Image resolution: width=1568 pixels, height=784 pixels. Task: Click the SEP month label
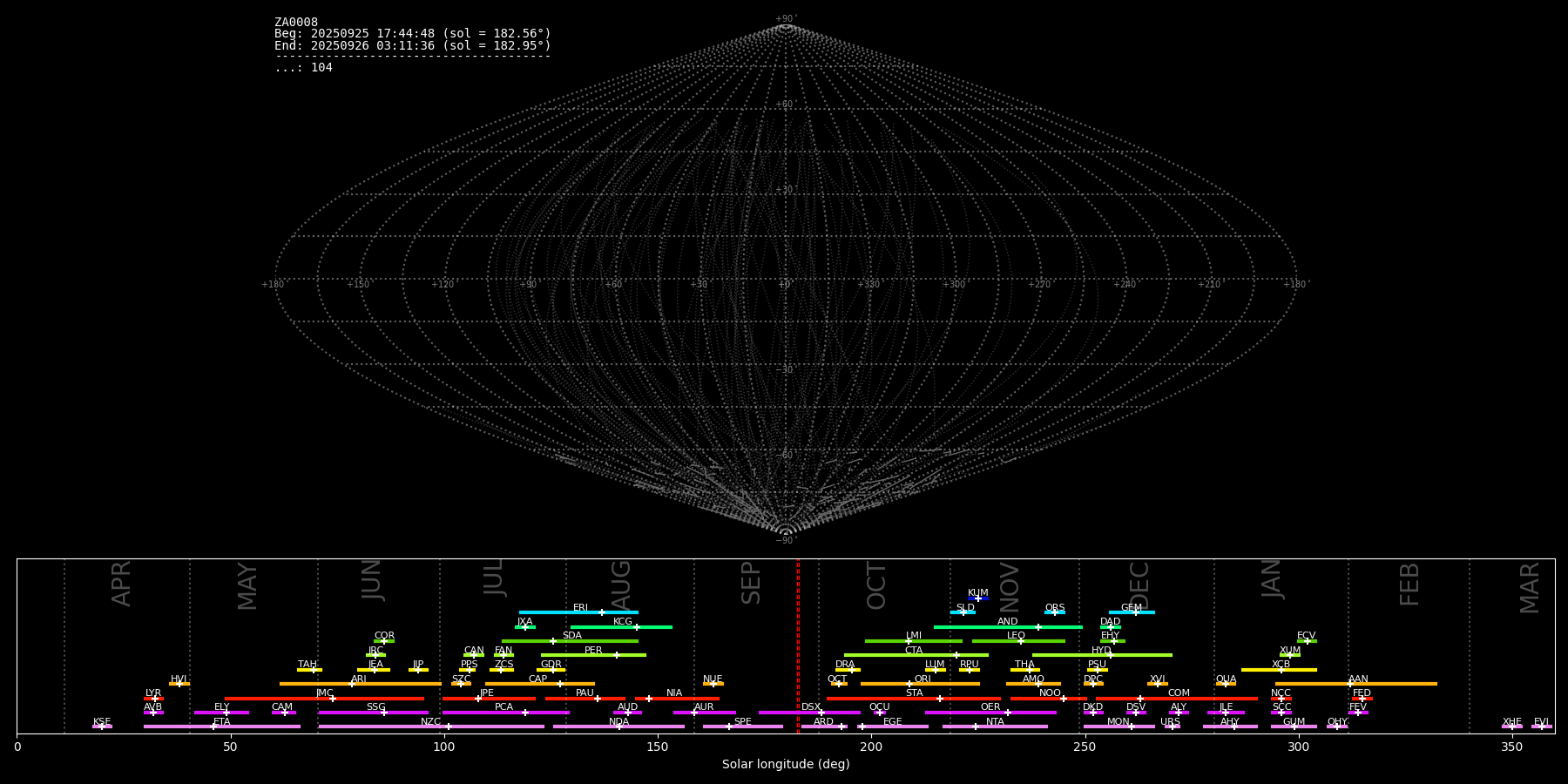[751, 583]
